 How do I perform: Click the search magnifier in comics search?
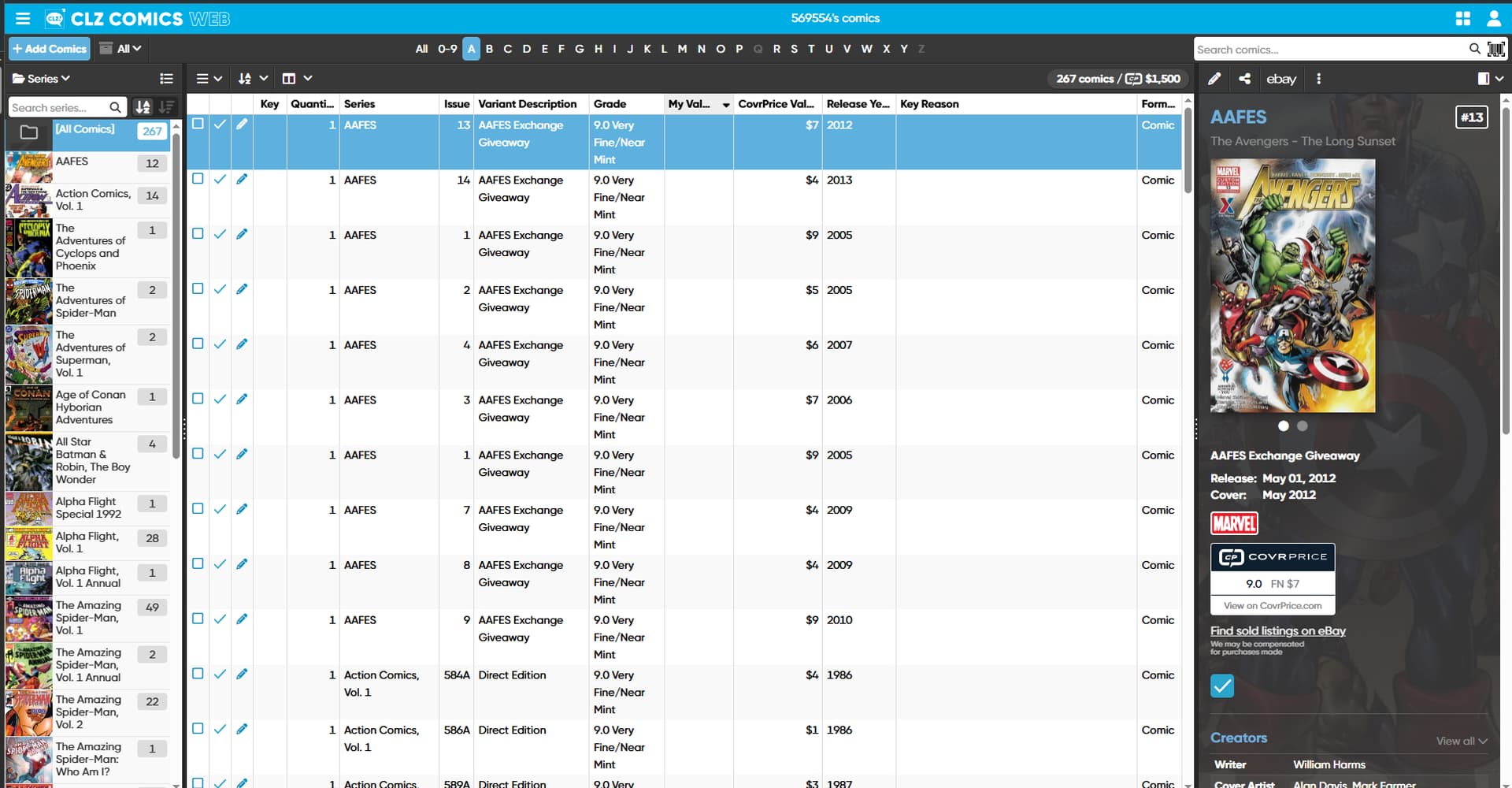tap(1474, 49)
